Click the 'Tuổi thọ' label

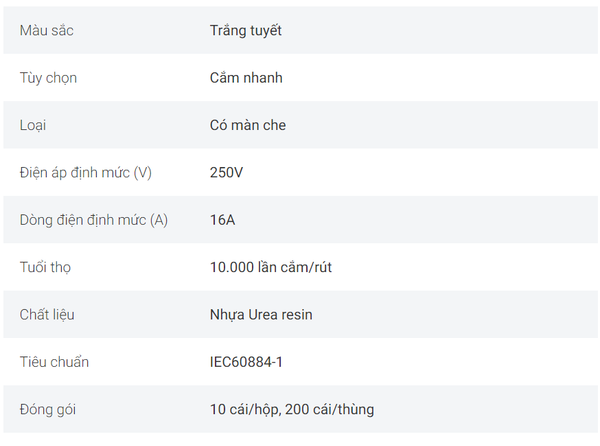45,267
